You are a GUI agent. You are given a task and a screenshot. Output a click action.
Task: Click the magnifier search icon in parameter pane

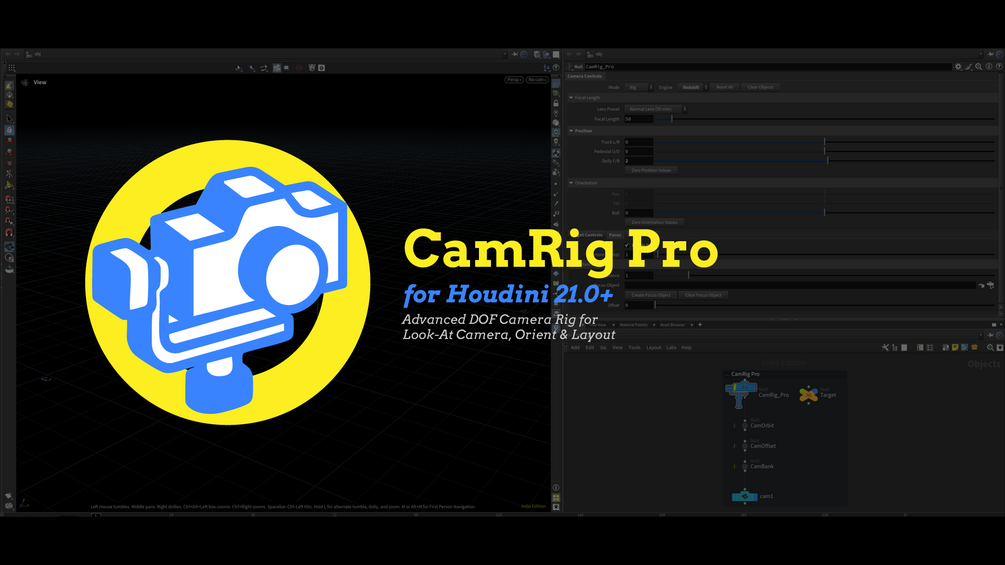979,67
